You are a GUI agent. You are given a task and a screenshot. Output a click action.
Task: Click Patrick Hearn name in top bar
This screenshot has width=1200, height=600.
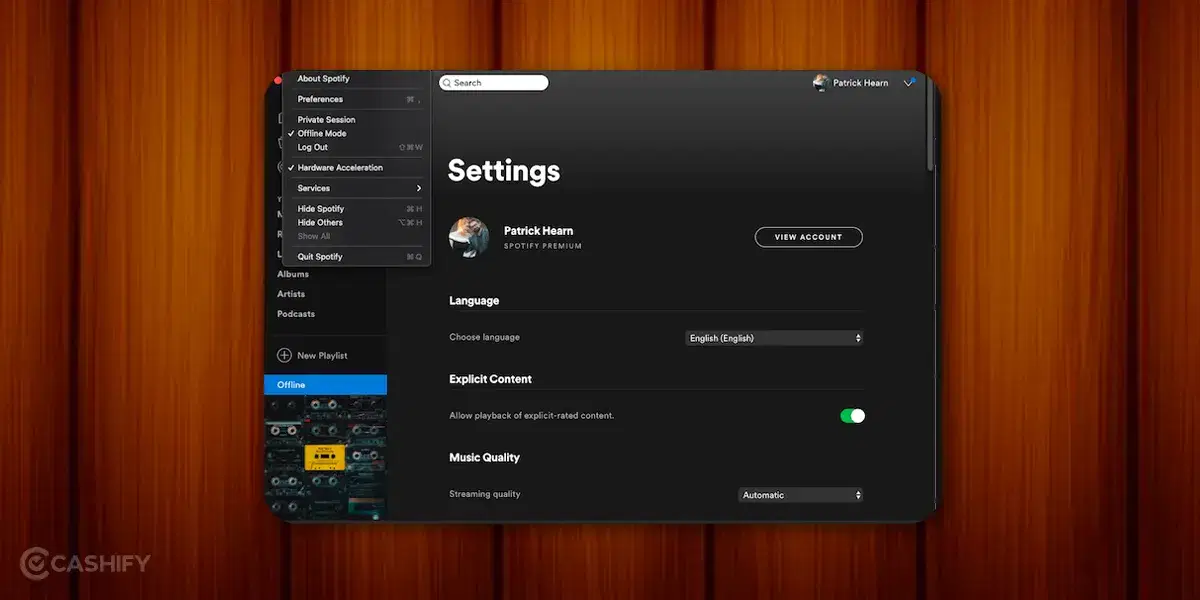860,83
